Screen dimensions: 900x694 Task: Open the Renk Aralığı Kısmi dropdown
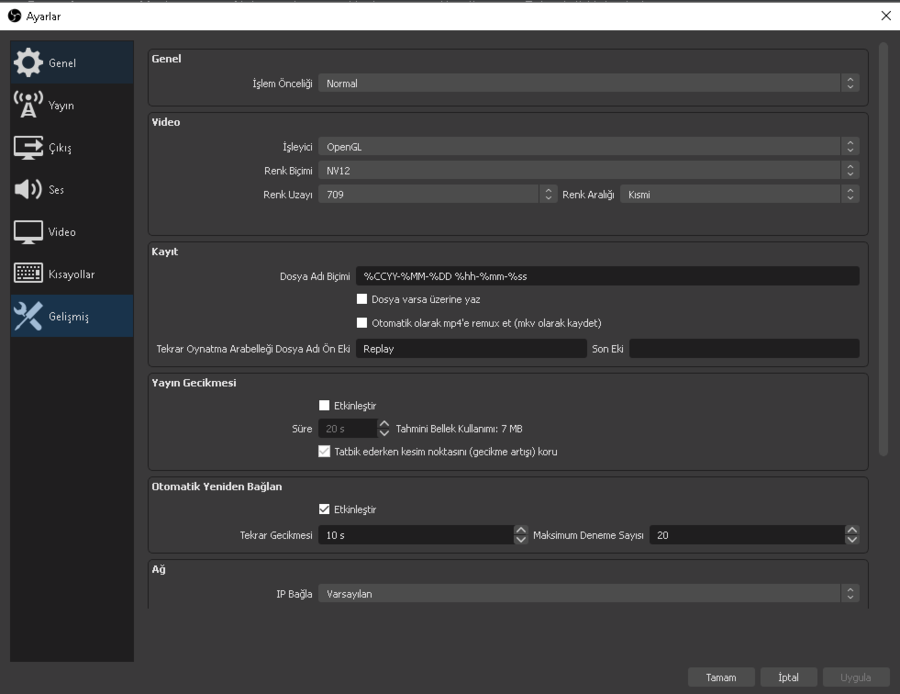(739, 195)
